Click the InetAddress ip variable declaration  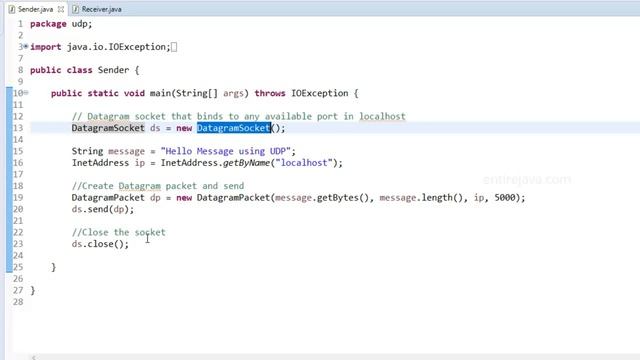108,163
